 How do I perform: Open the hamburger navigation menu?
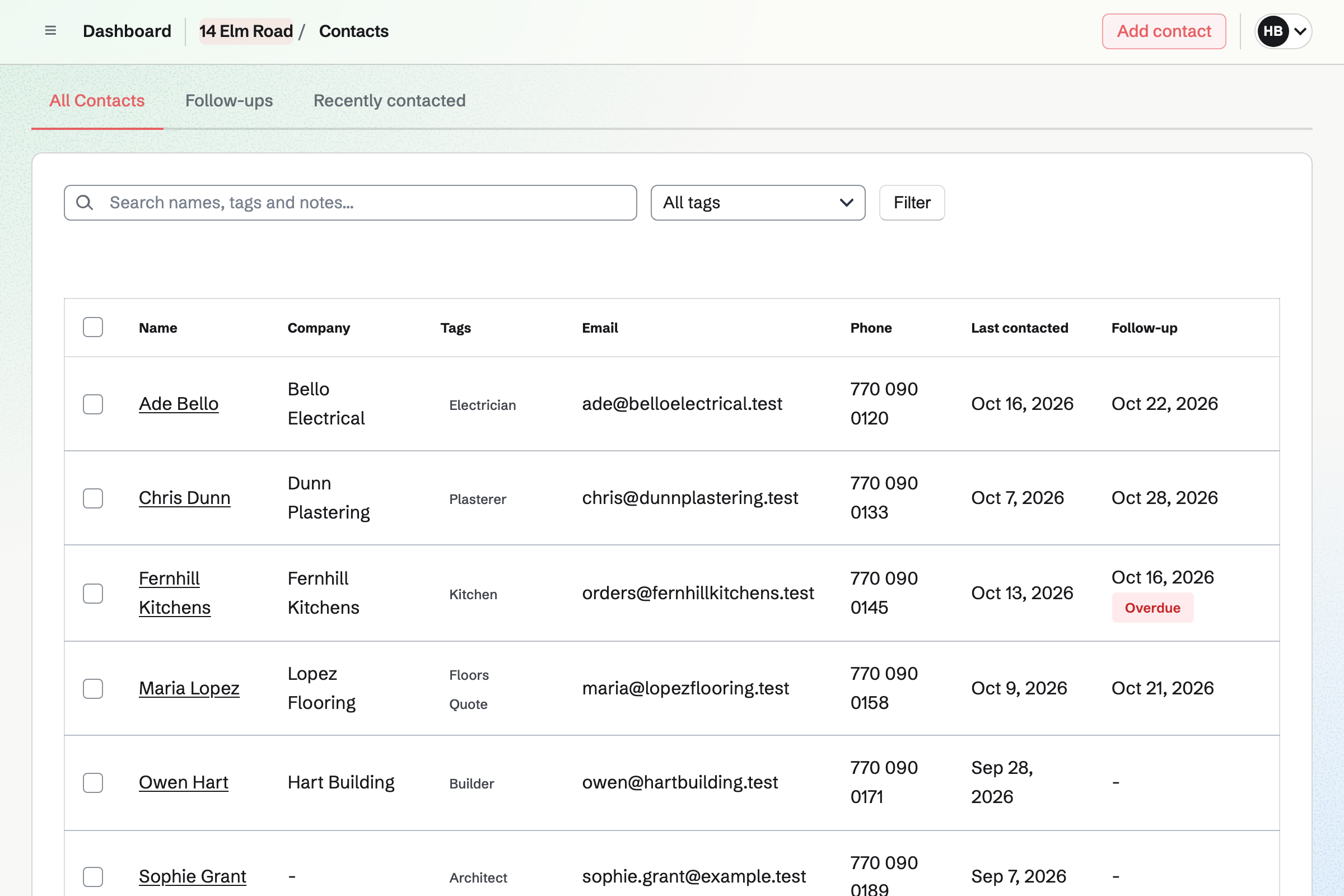[50, 31]
